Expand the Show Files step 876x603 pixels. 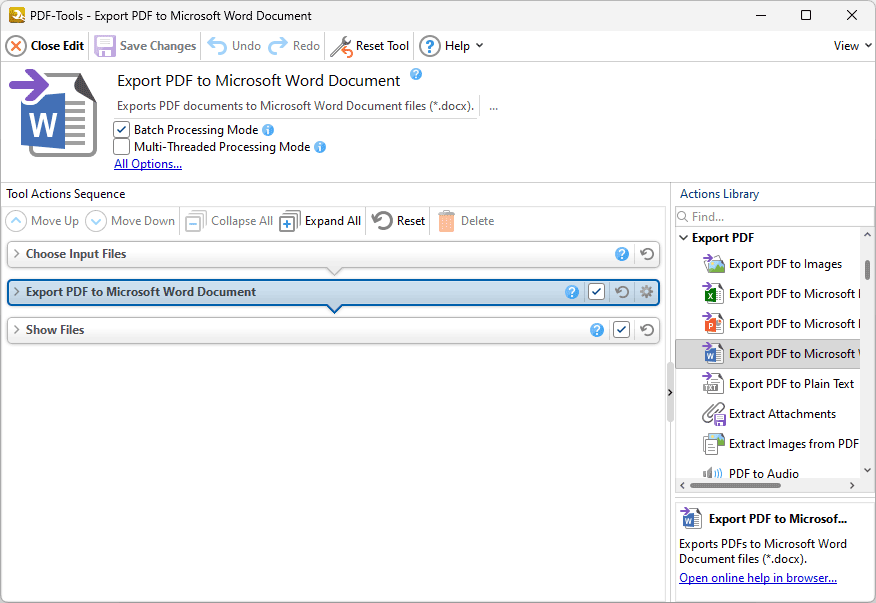pyautogui.click(x=16, y=330)
